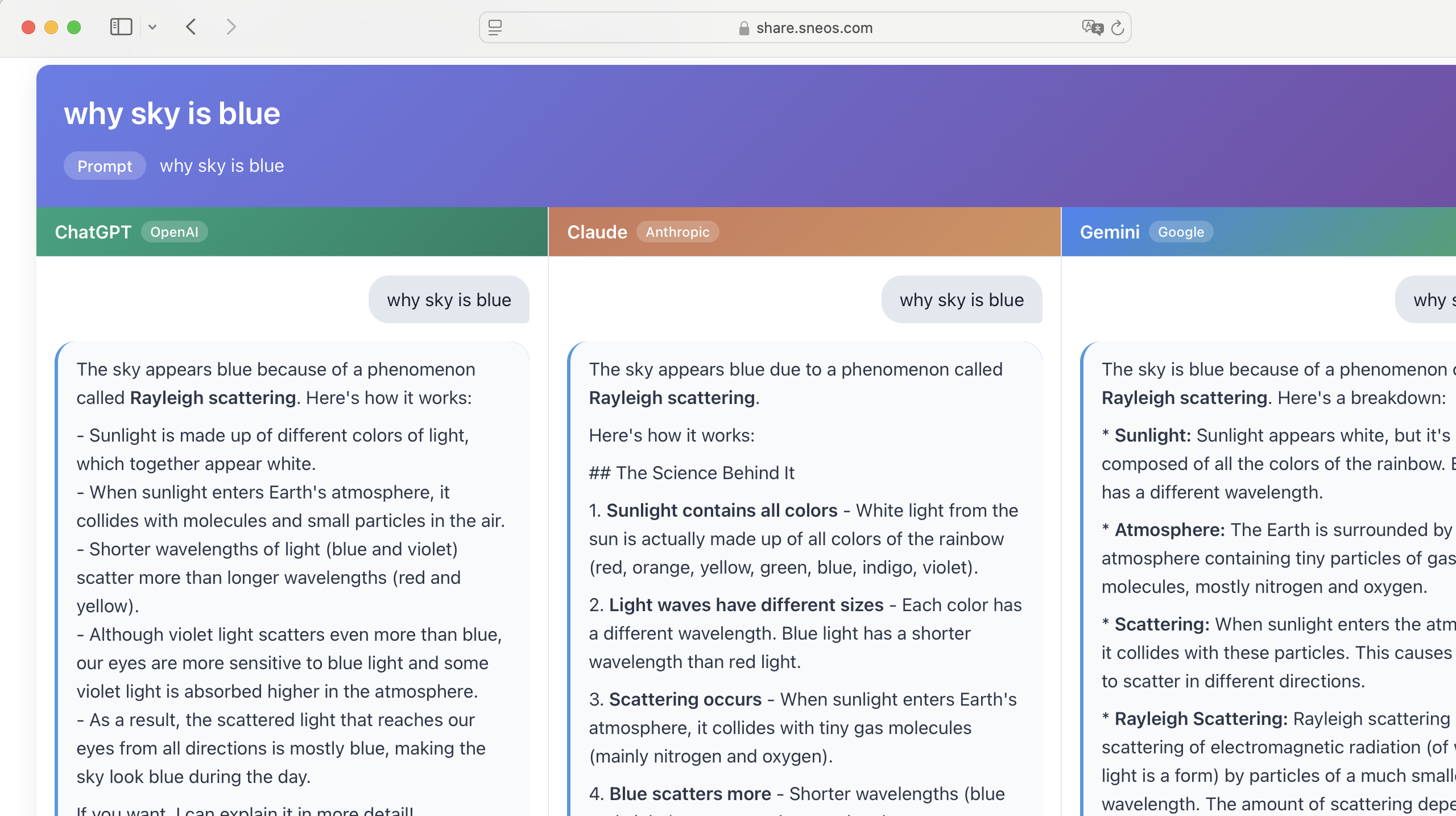1456x816 pixels.
Task: Click the user message bubble in ChatGPT column
Action: click(449, 299)
